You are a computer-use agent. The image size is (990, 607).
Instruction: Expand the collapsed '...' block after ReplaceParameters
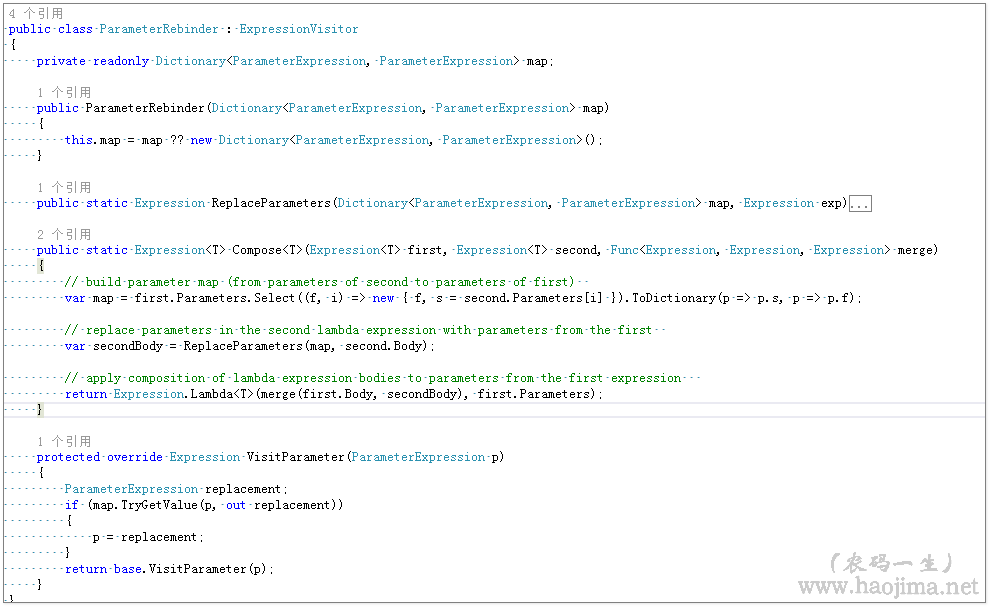(x=860, y=204)
